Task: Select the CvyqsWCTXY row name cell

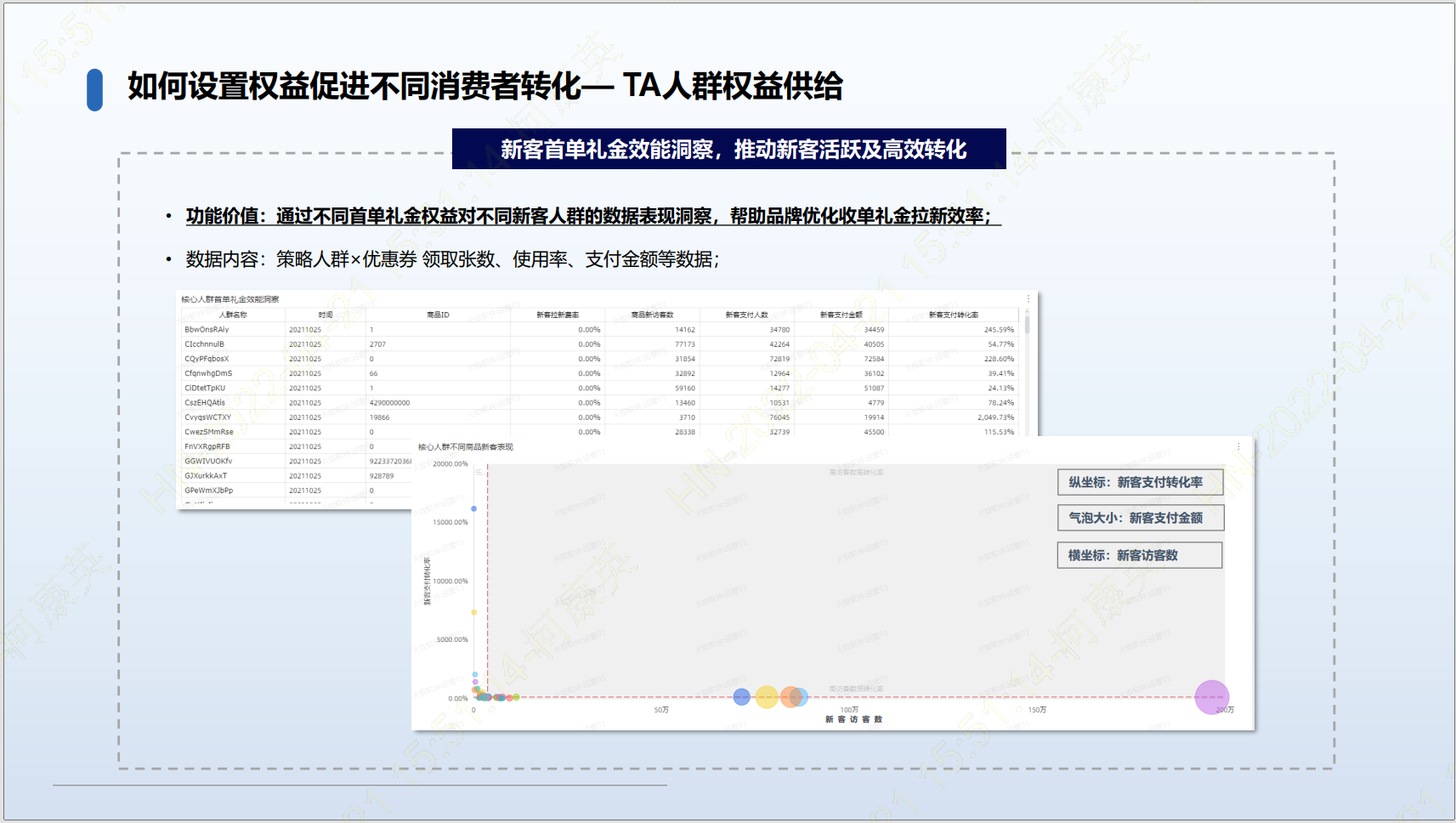Action: pos(207,417)
